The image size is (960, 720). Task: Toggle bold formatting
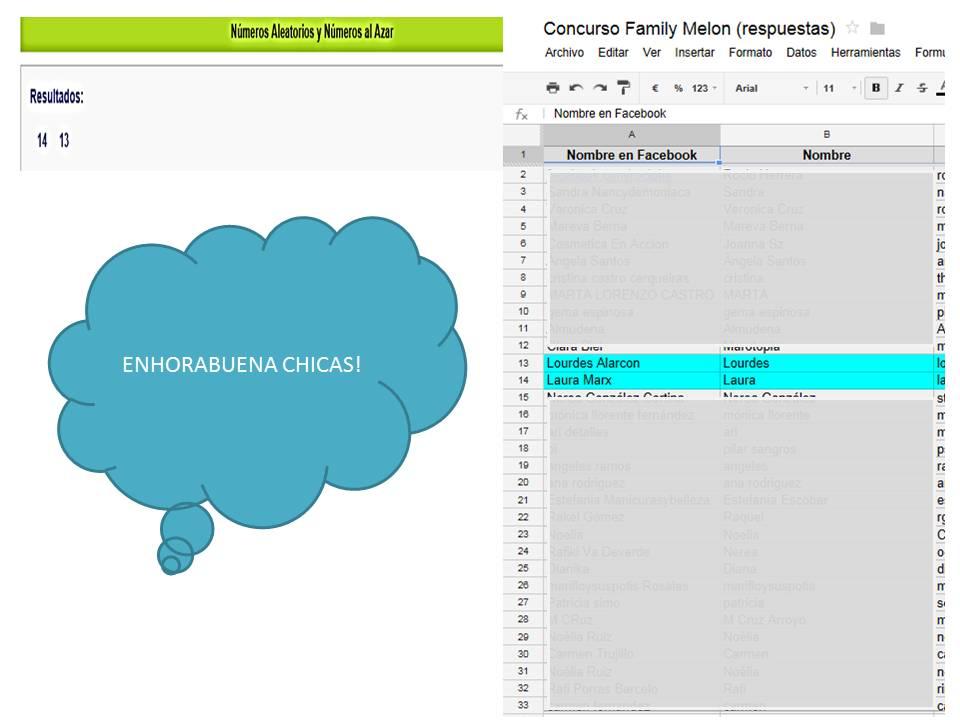876,88
